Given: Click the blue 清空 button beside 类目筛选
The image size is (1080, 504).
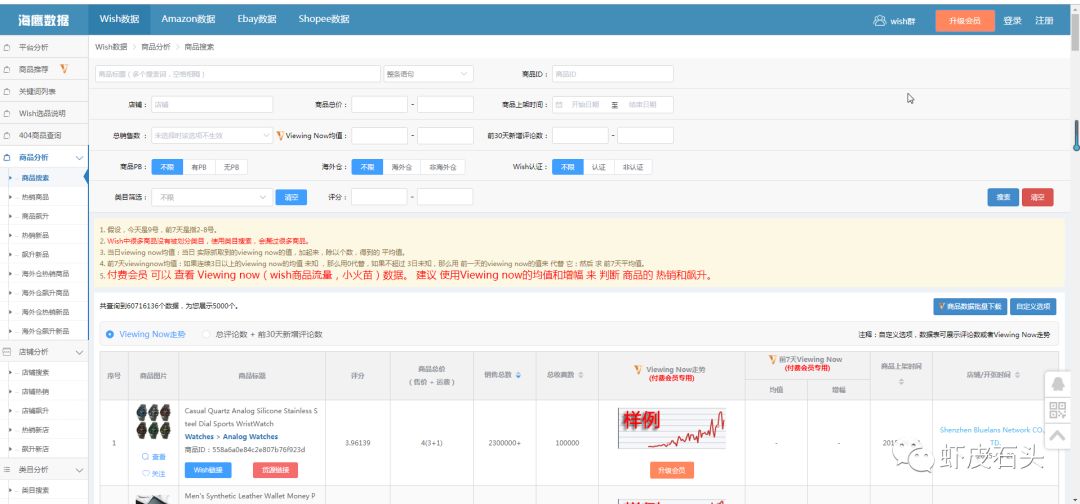Looking at the screenshot, I should 291,197.
